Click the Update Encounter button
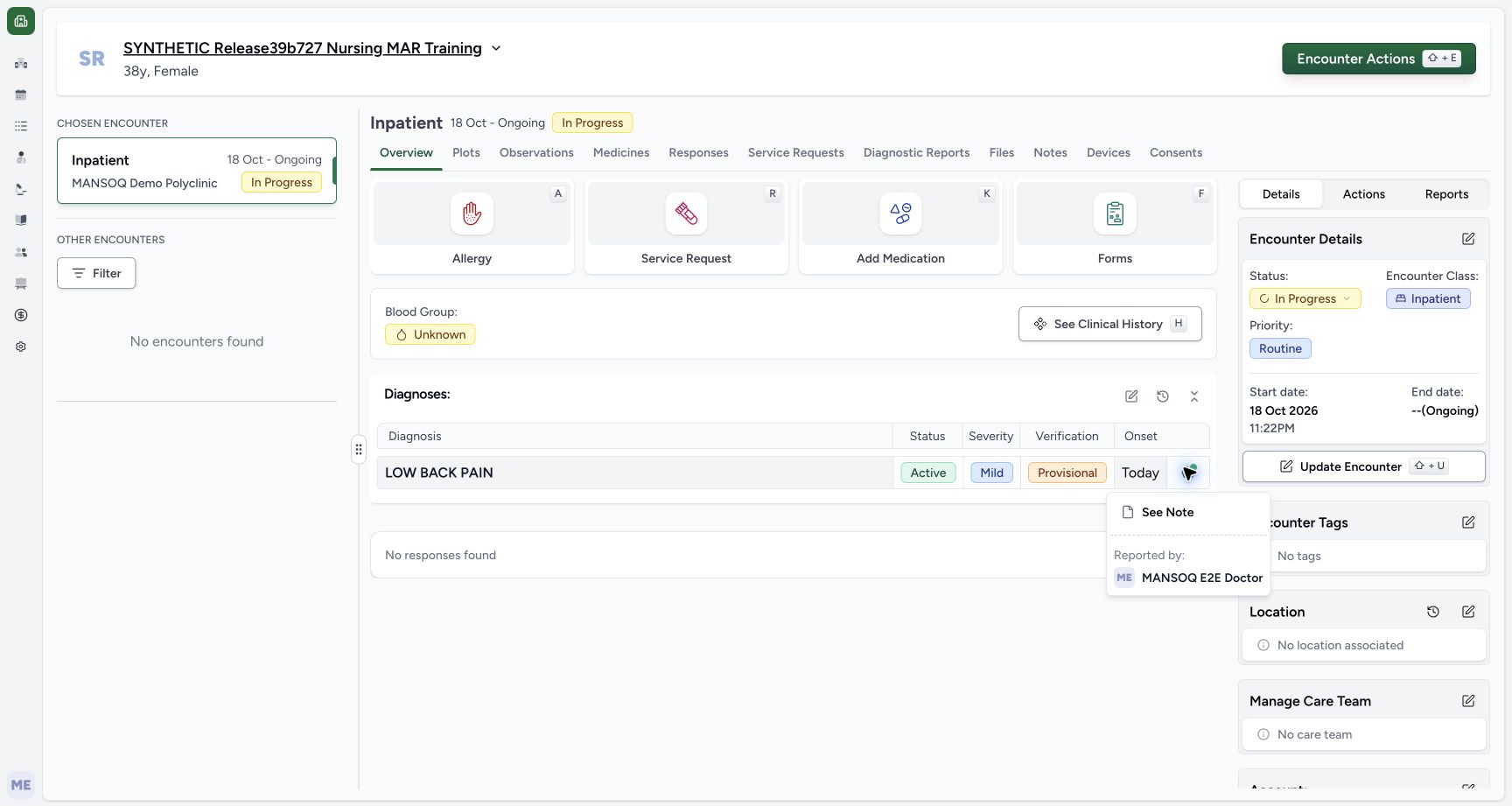 1363,466
